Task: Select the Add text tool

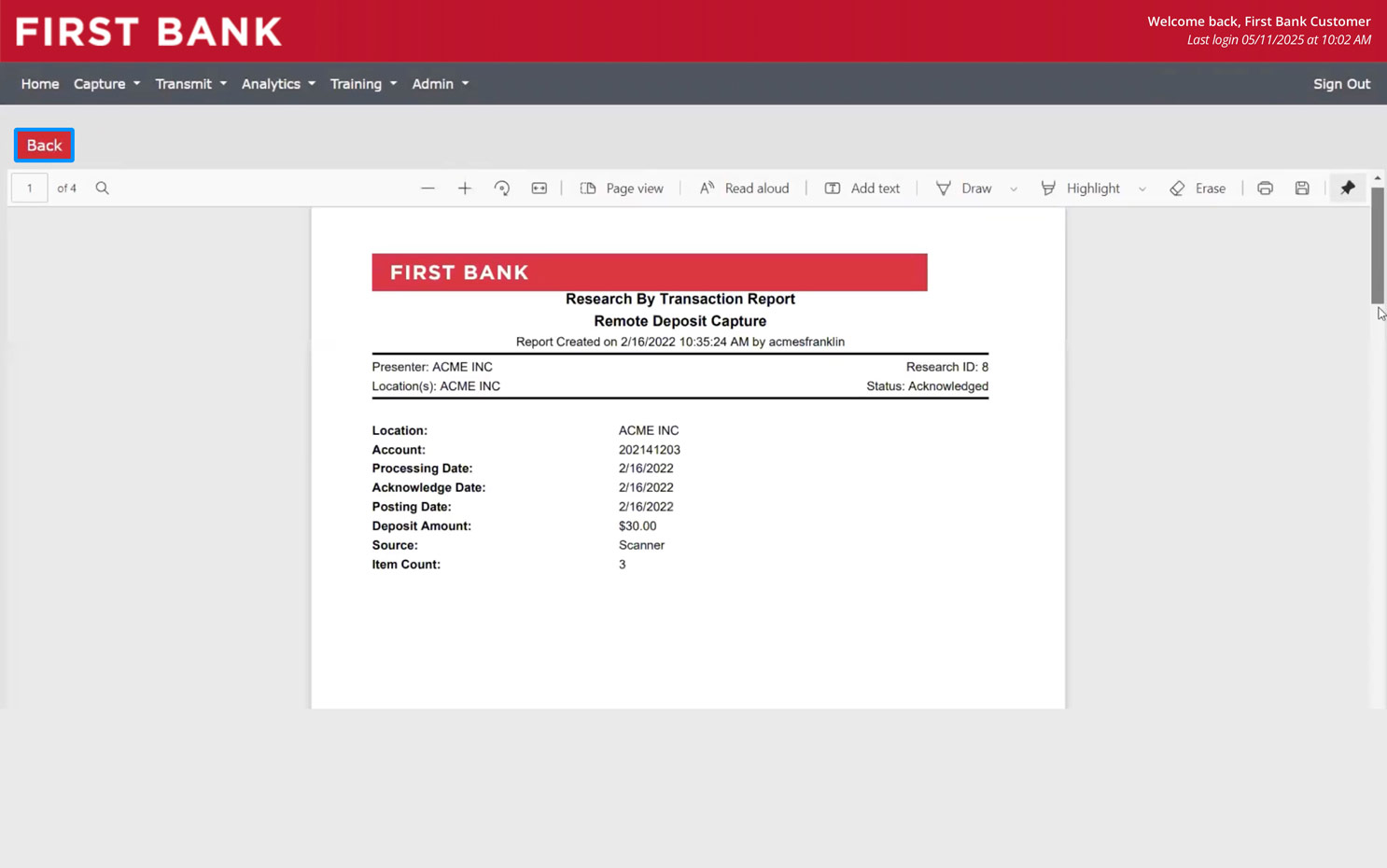Action: [x=862, y=189]
